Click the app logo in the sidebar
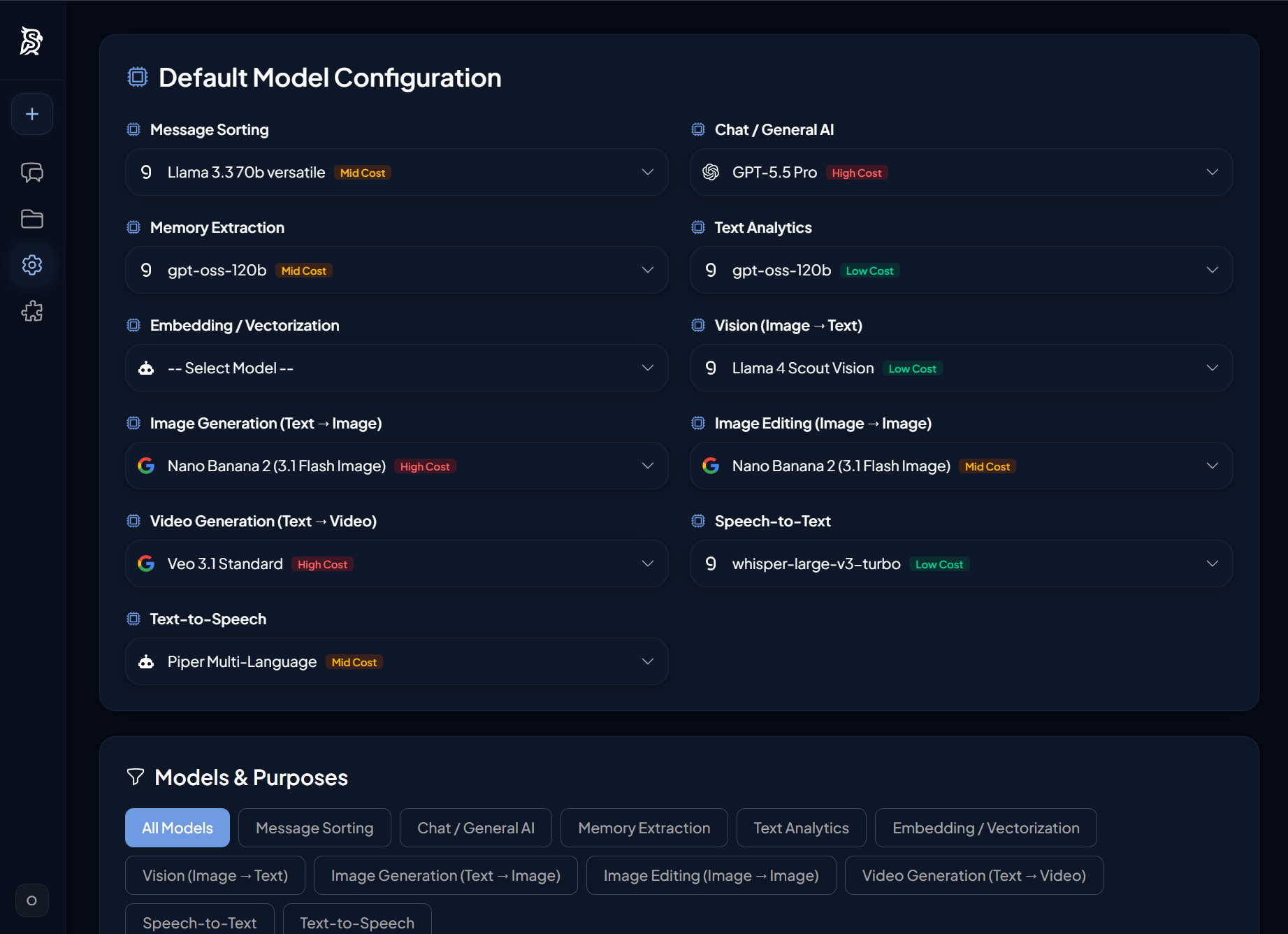The image size is (1288, 934). coord(31,41)
